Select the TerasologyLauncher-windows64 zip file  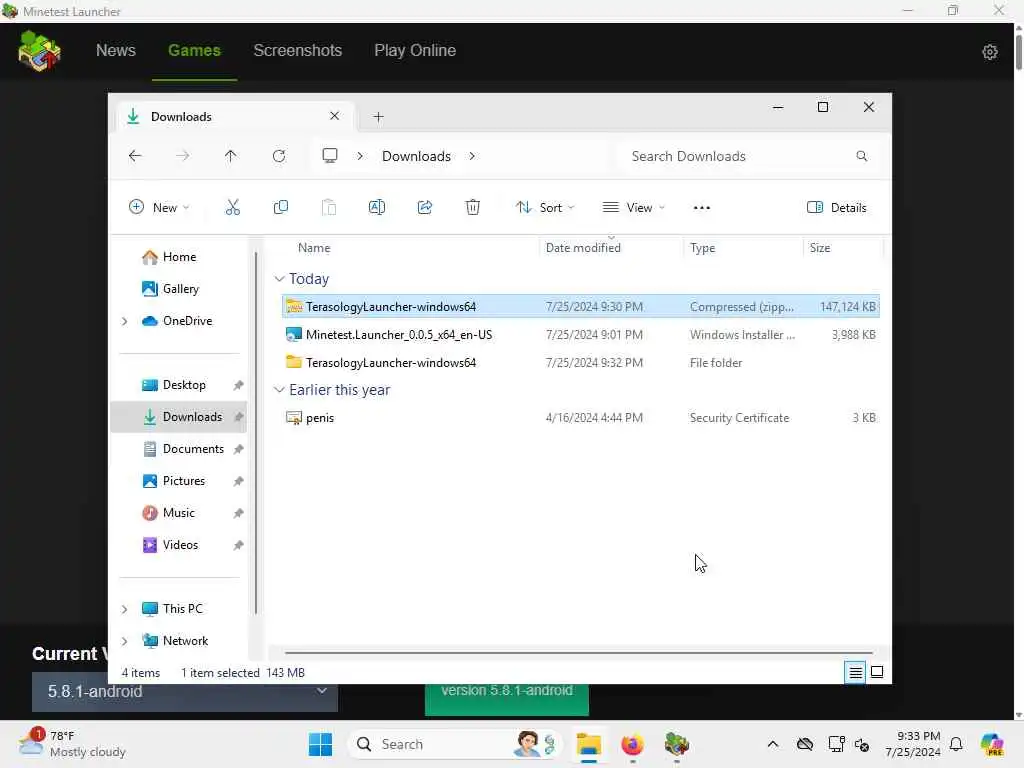[581, 306]
